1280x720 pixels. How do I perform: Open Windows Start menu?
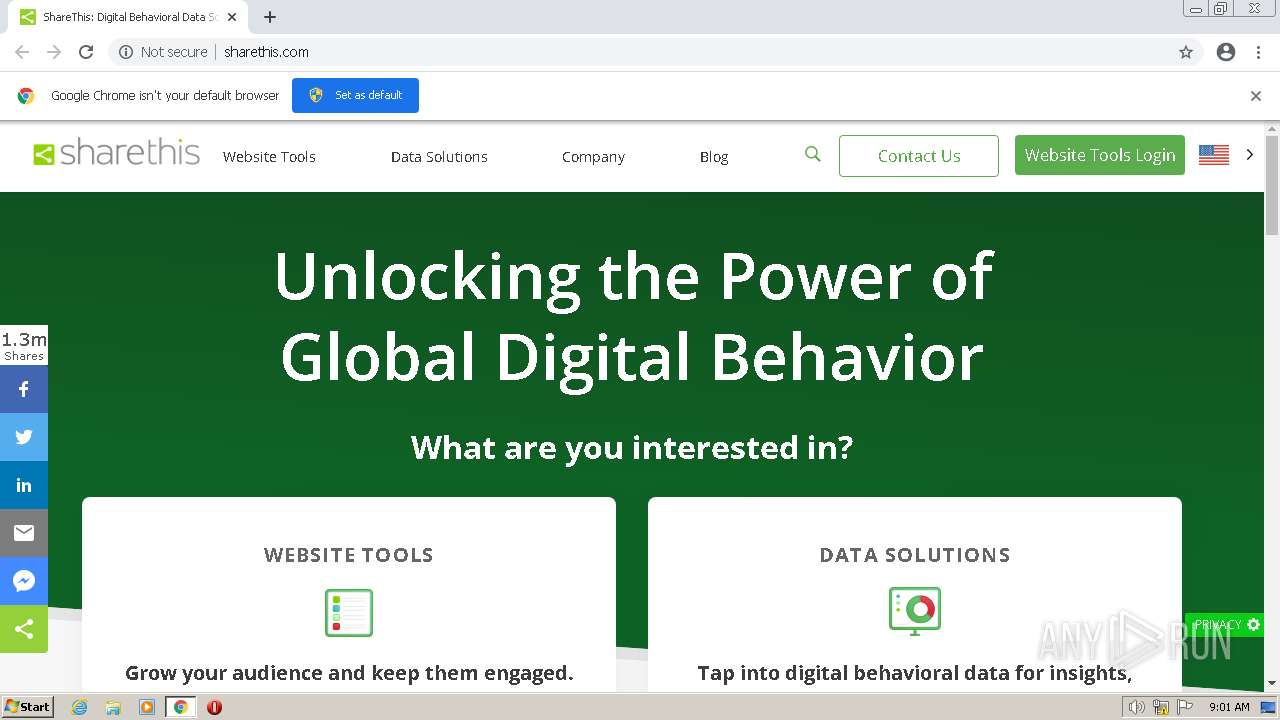pyautogui.click(x=28, y=707)
